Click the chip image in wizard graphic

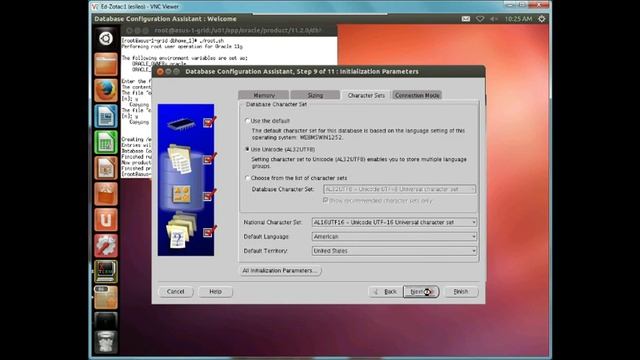(181, 123)
